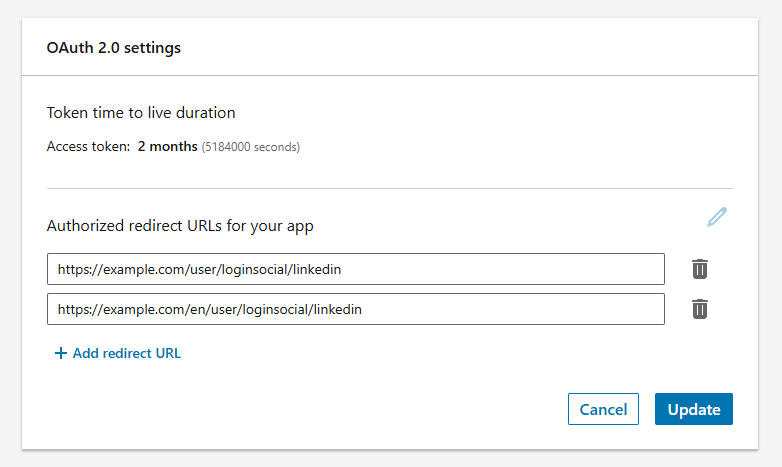
Task: Click the 5184000 seconds text
Action: 251,147
